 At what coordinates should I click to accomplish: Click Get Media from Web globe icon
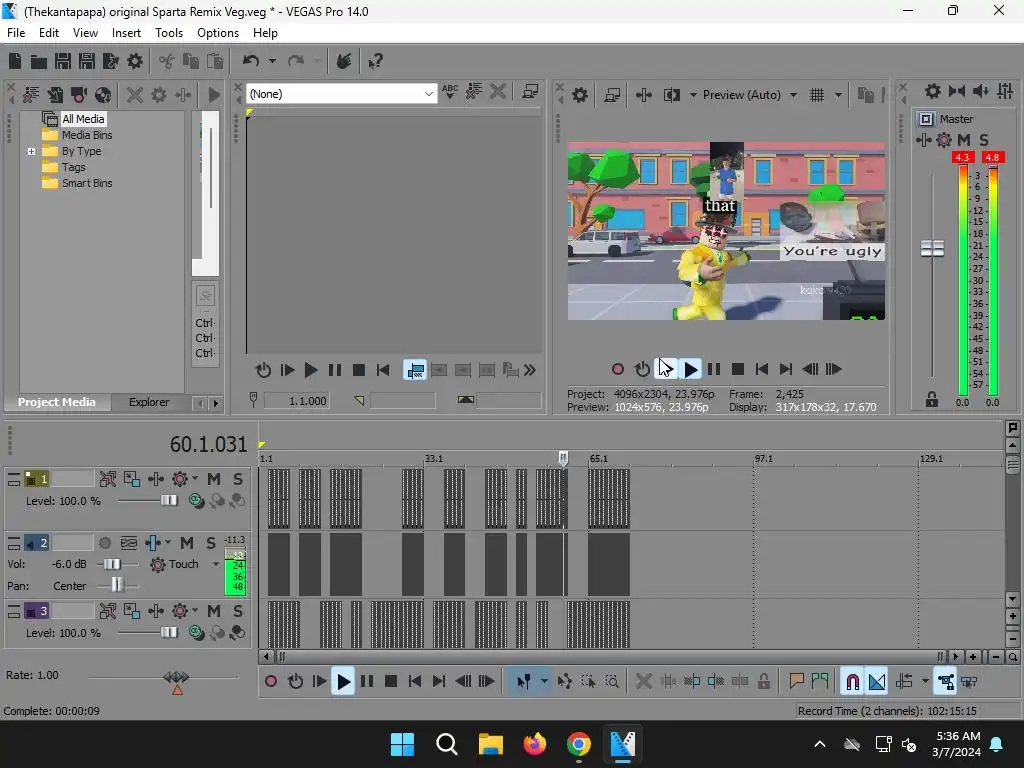coord(103,95)
